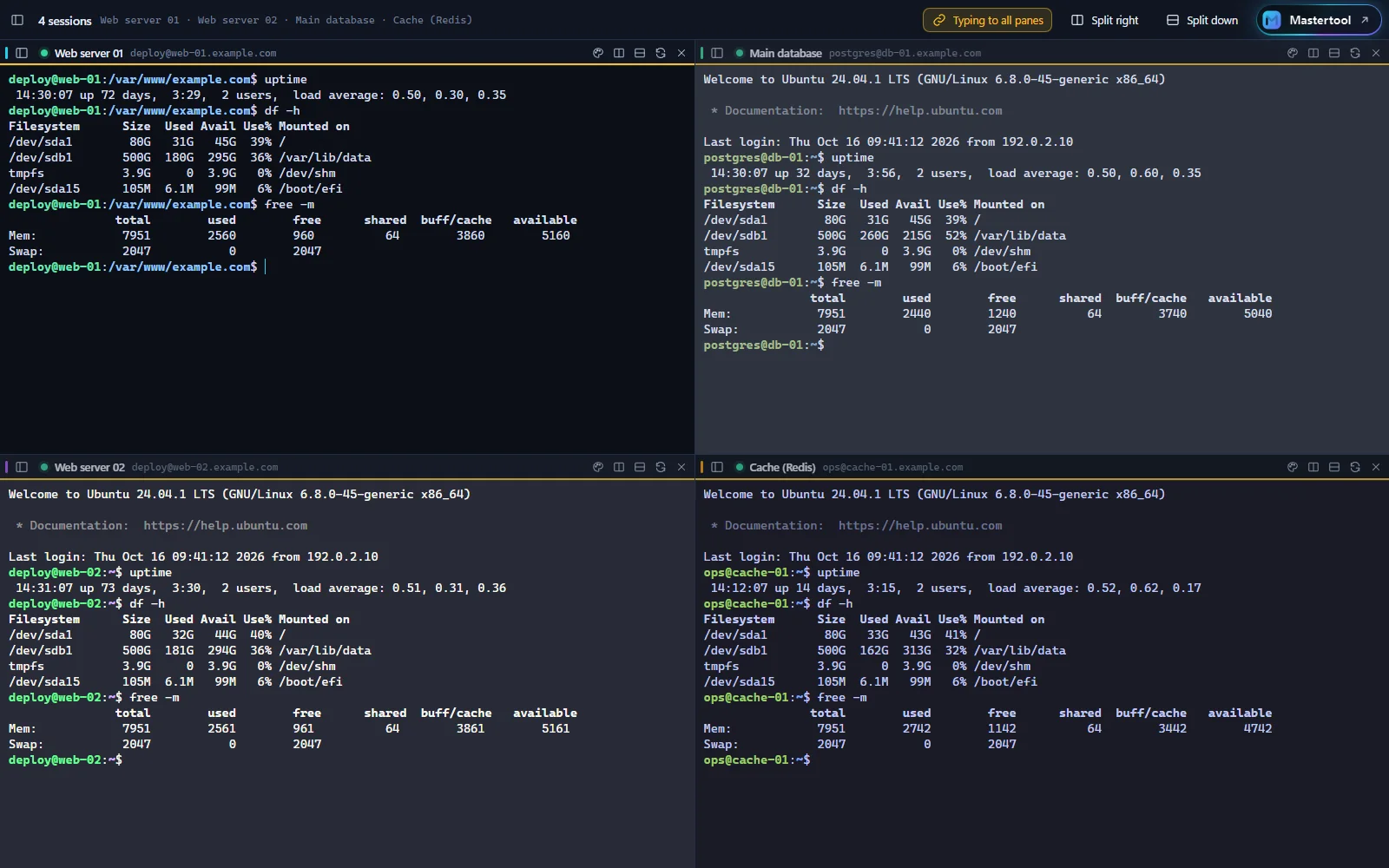1389x868 pixels.
Task: Open the Mastertool link
Action: click(1319, 20)
